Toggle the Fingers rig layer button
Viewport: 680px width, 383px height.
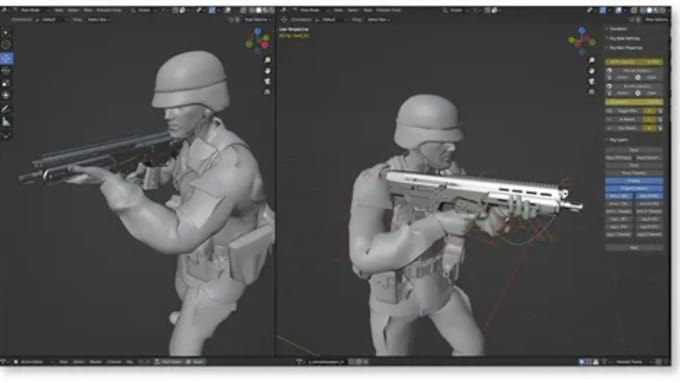[634, 180]
